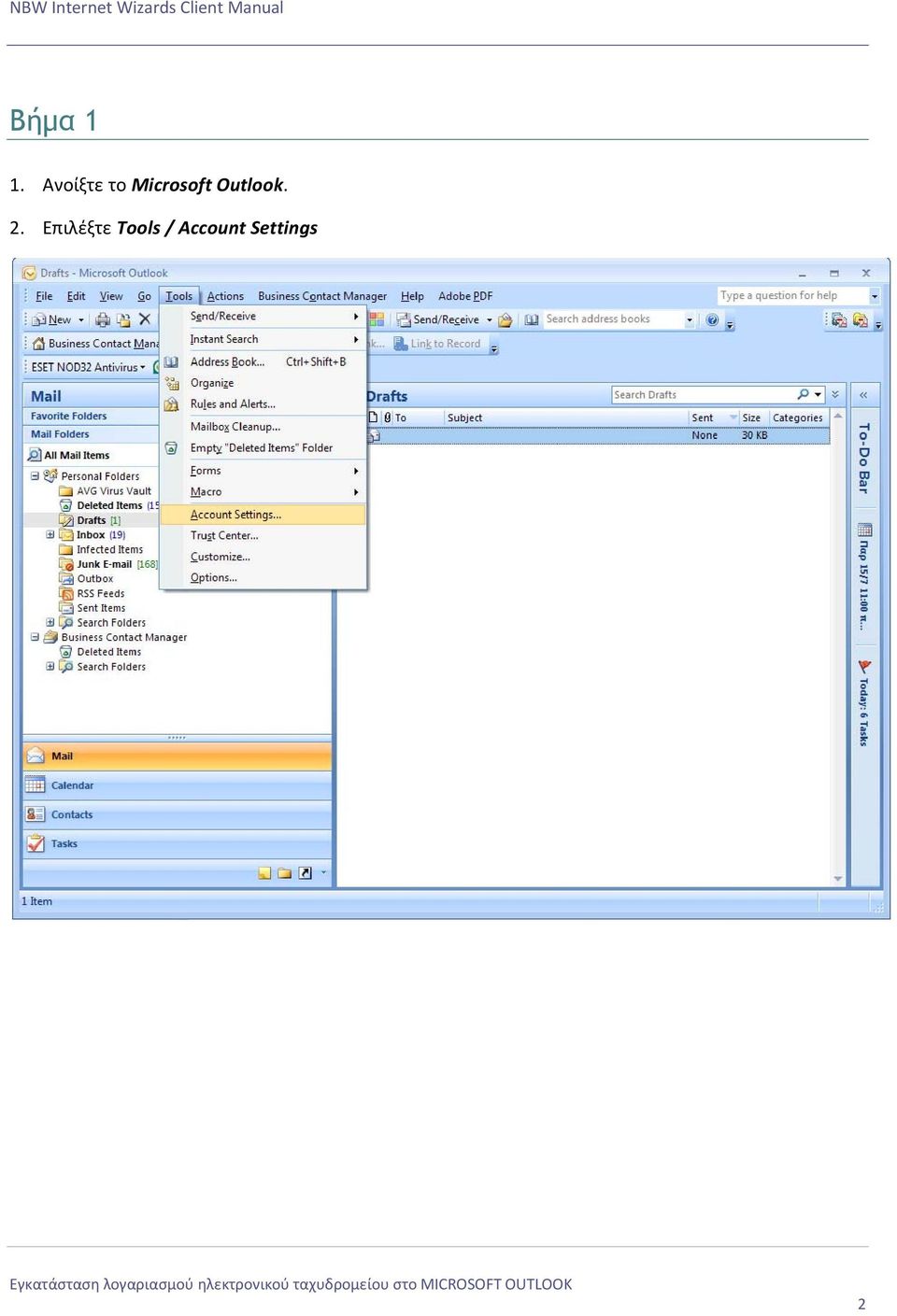Click the Tasks clipboard icon

(x=36, y=843)
